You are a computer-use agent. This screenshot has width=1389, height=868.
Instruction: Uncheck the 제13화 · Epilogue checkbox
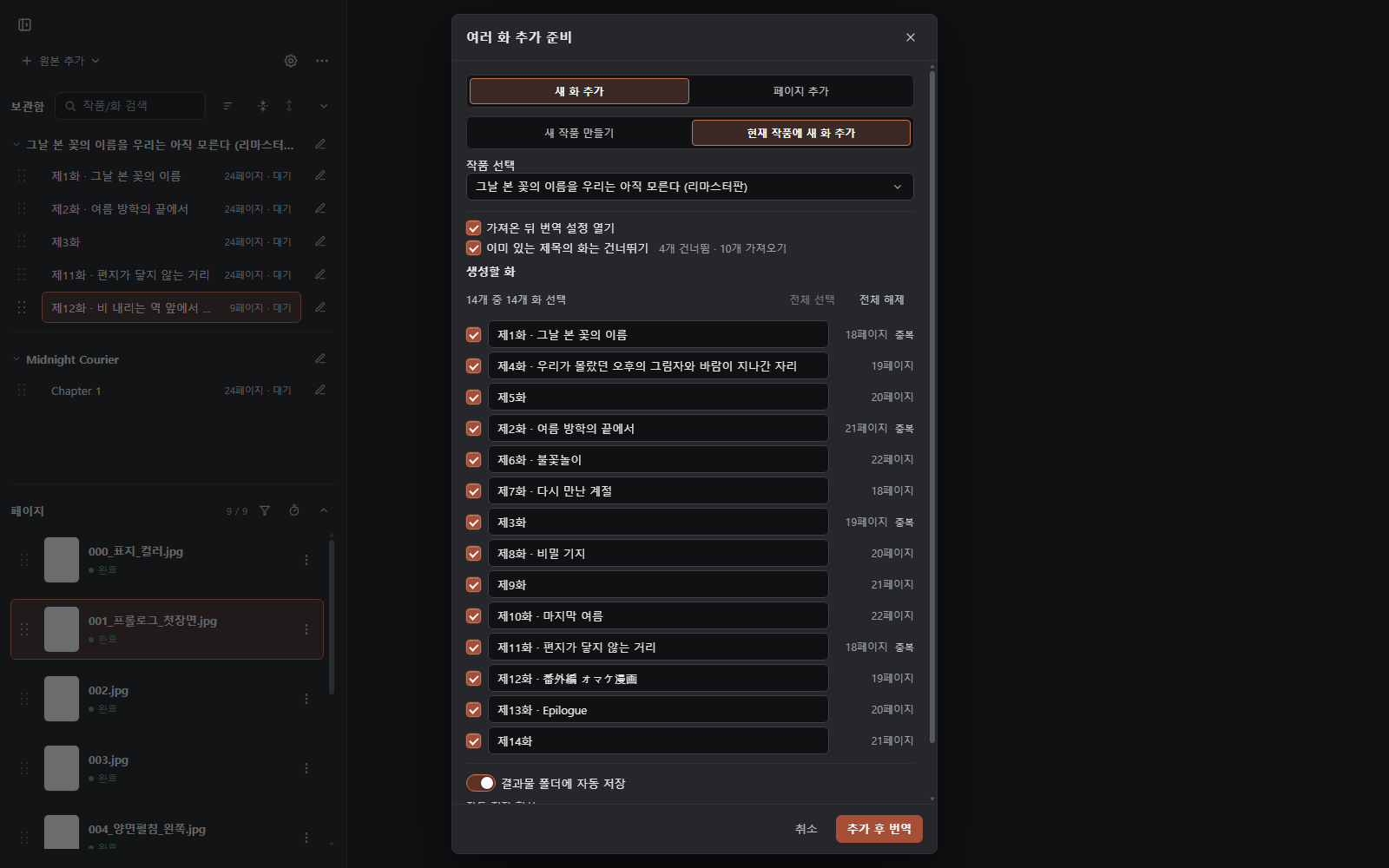coord(474,710)
